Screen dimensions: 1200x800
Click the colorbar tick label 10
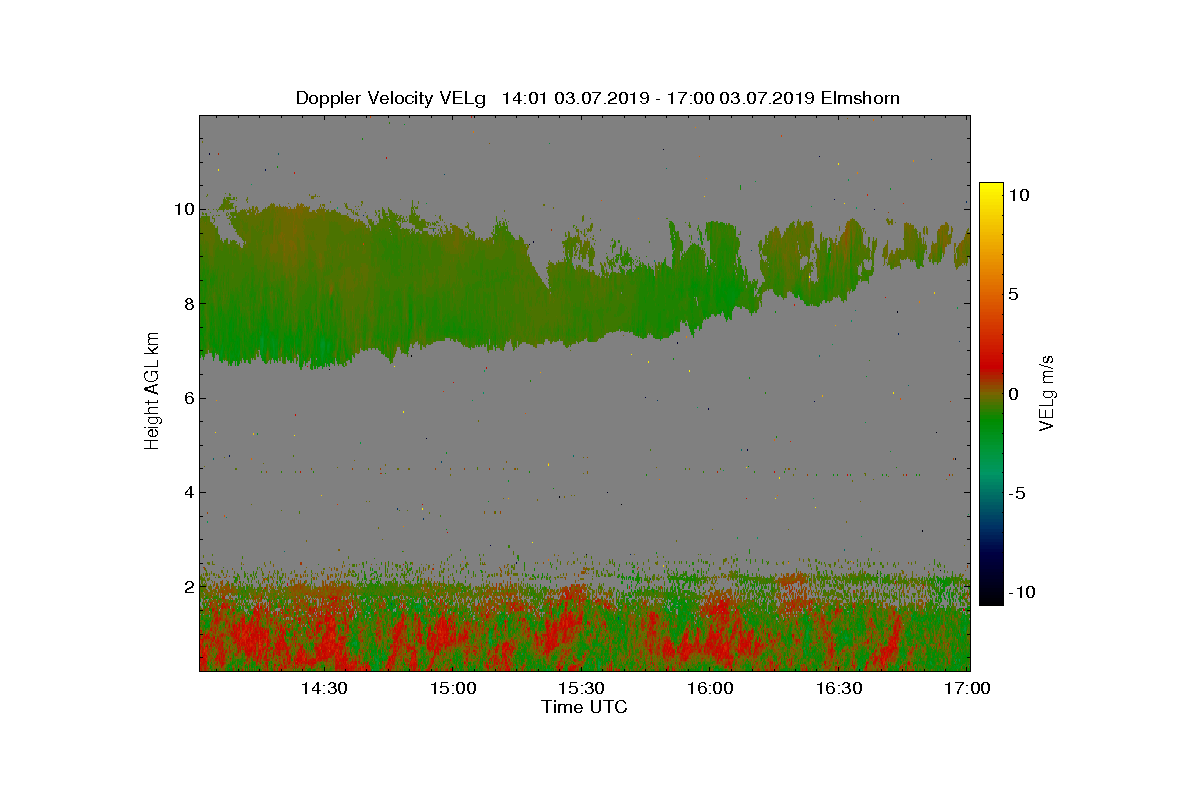[x=1017, y=195]
